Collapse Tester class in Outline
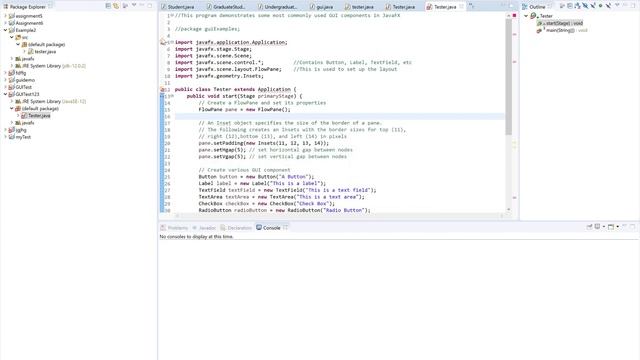This screenshot has width=640, height=360. [526, 16]
